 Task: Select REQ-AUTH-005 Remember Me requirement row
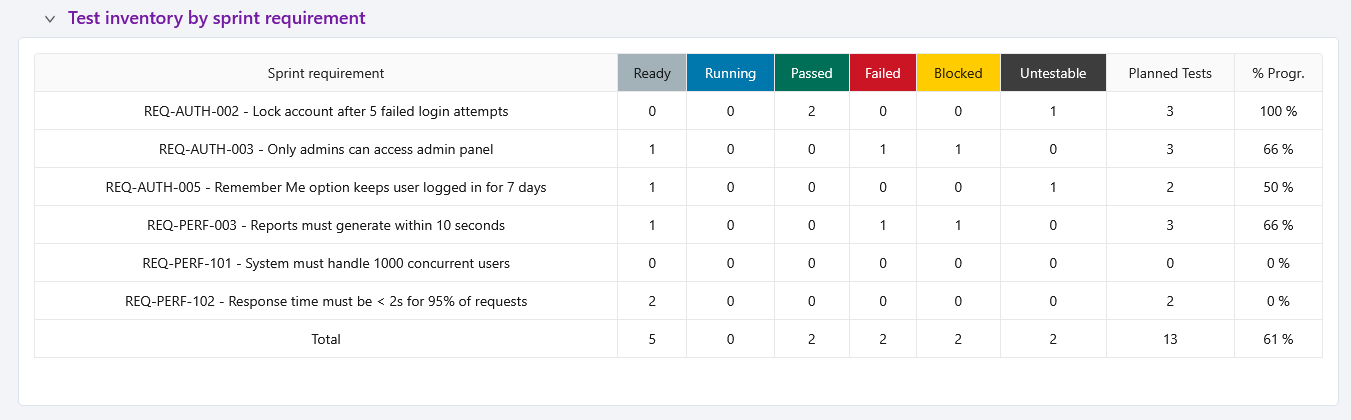(x=326, y=187)
